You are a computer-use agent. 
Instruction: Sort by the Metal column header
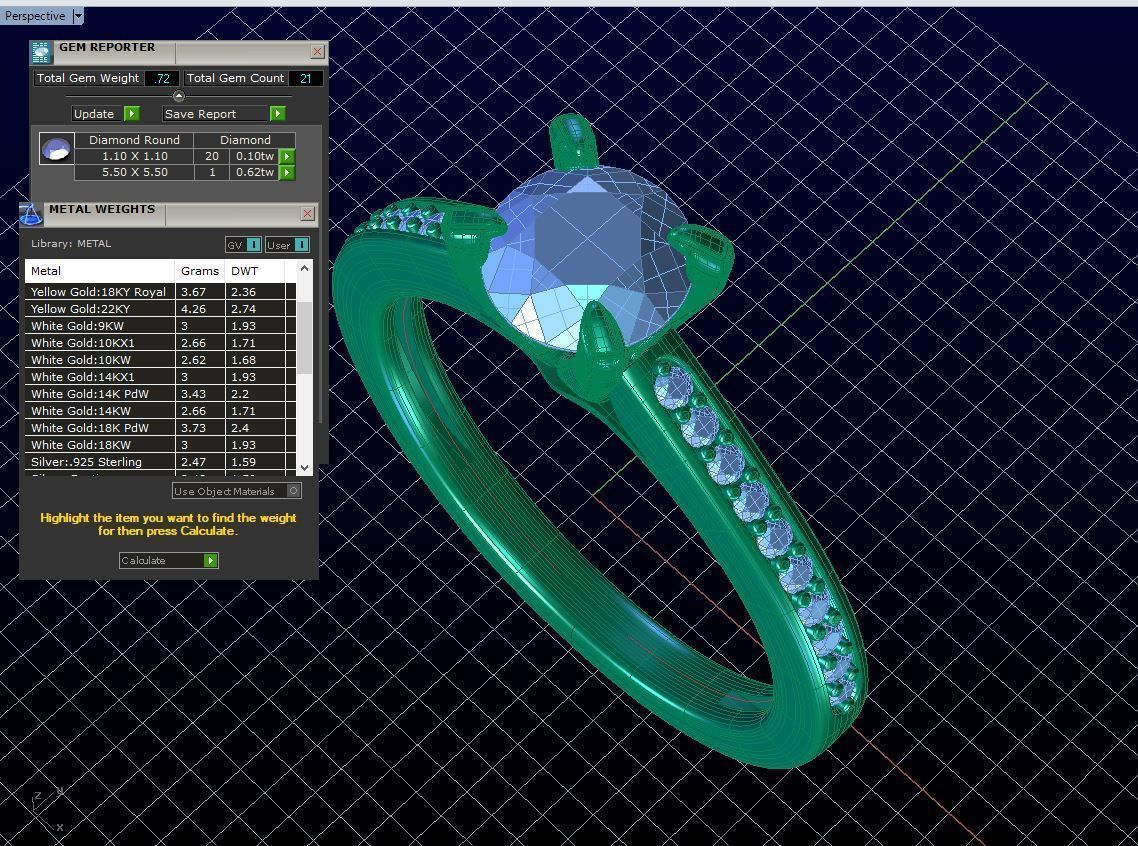coord(100,271)
